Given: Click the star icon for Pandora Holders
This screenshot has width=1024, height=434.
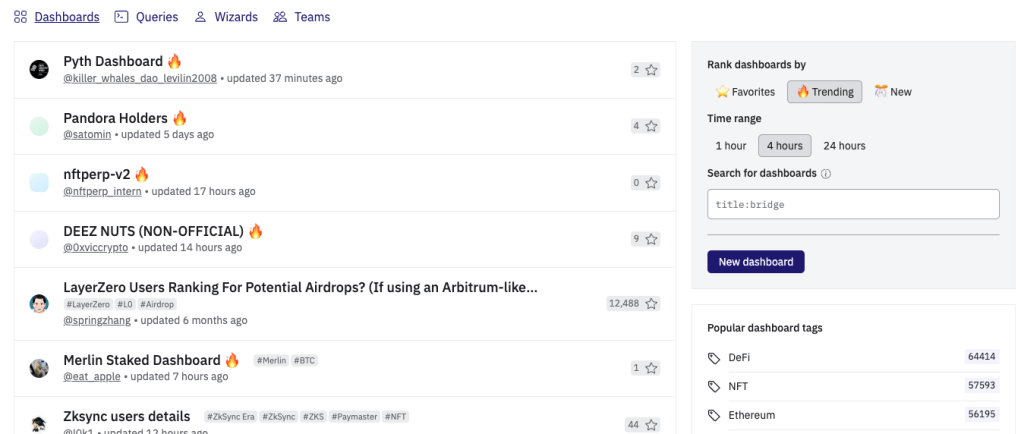Looking at the screenshot, I should pyautogui.click(x=651, y=126).
